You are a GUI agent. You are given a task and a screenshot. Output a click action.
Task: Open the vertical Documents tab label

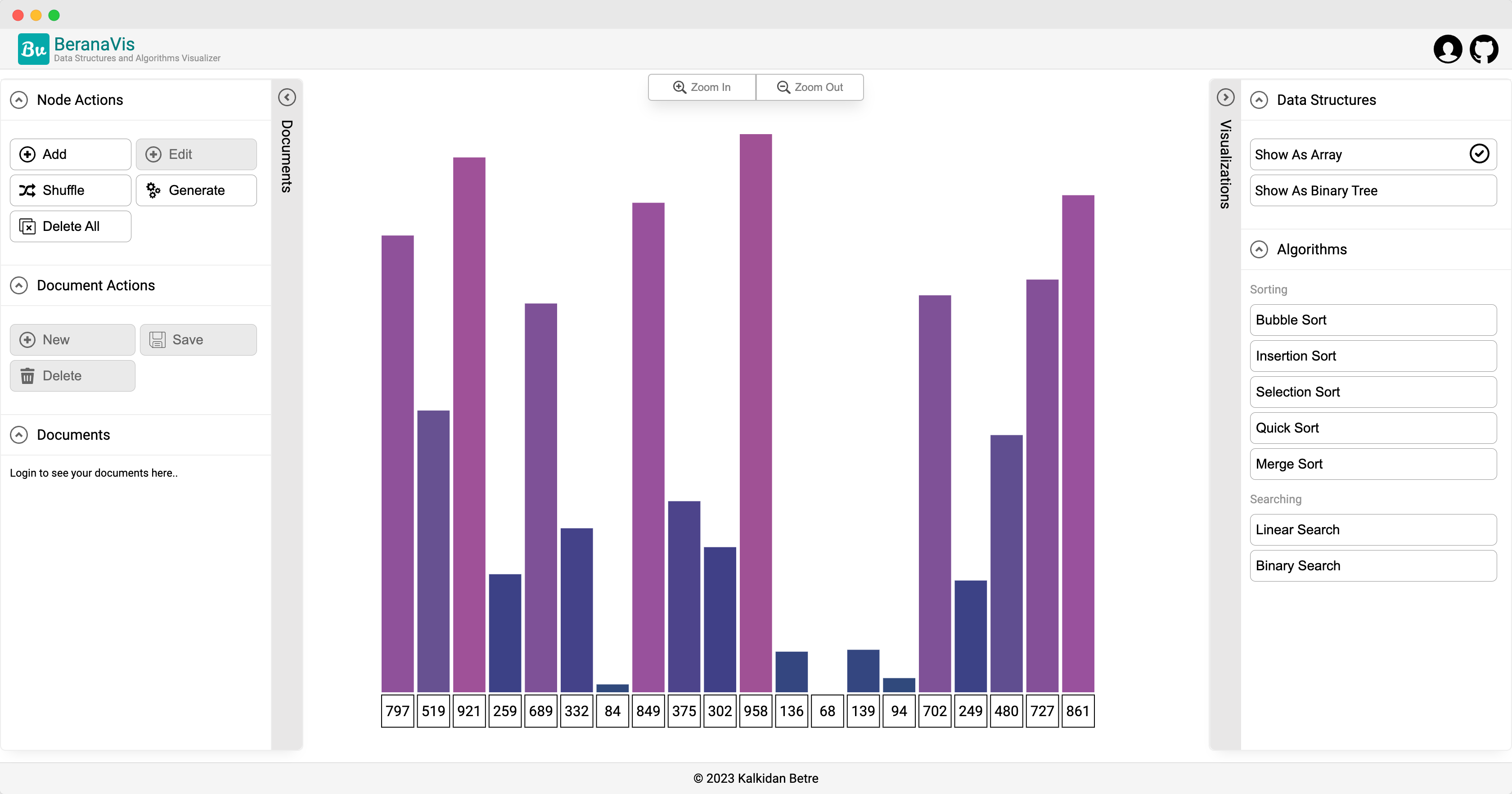pos(287,156)
